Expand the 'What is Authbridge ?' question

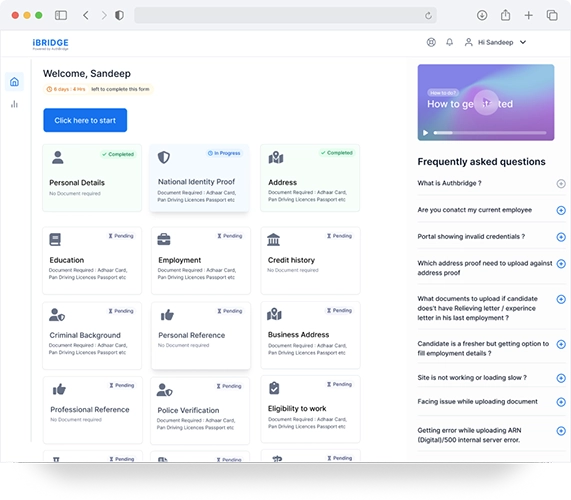pyautogui.click(x=561, y=184)
